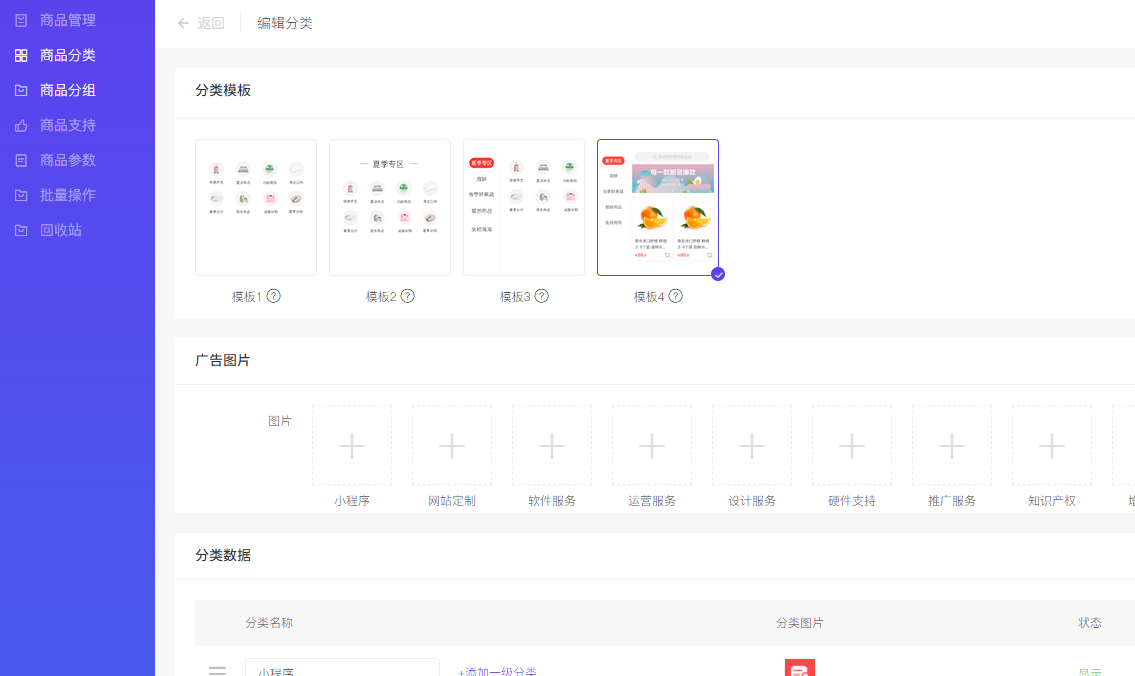Navigate to 批量操作 in sidebar
The height and width of the screenshot is (676, 1135).
click(x=68, y=195)
